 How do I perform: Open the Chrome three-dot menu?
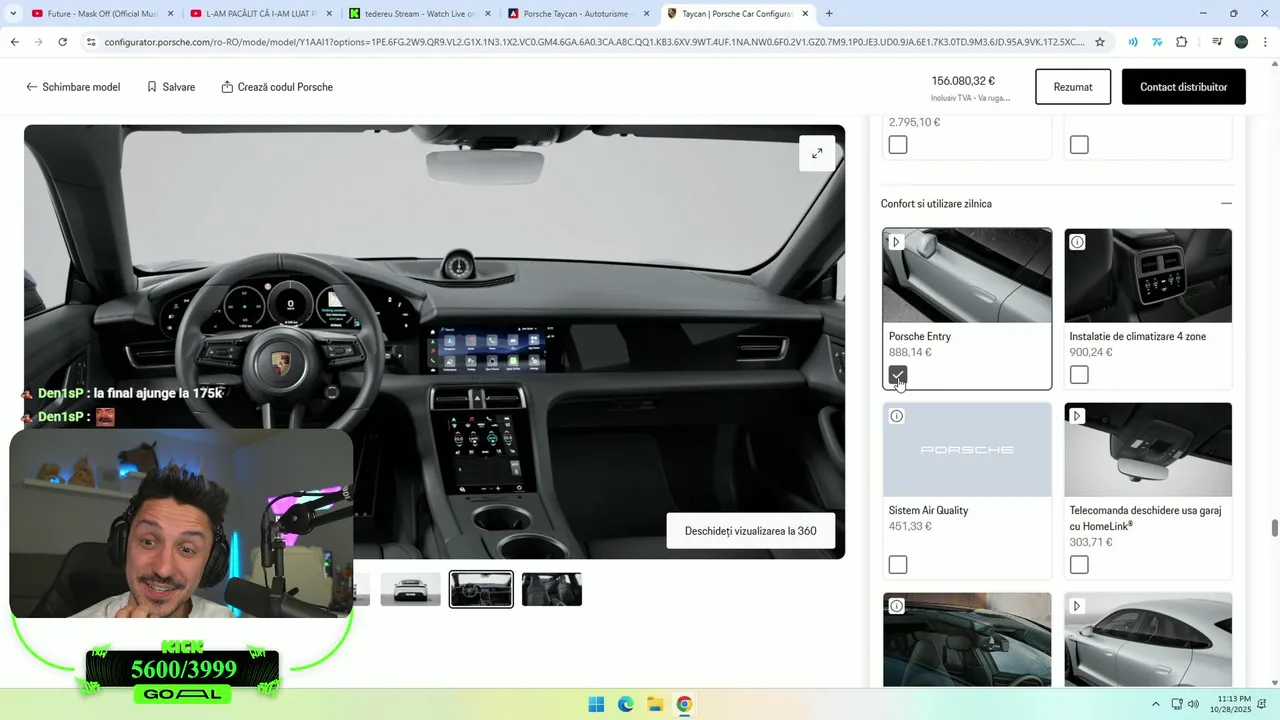point(1265,42)
